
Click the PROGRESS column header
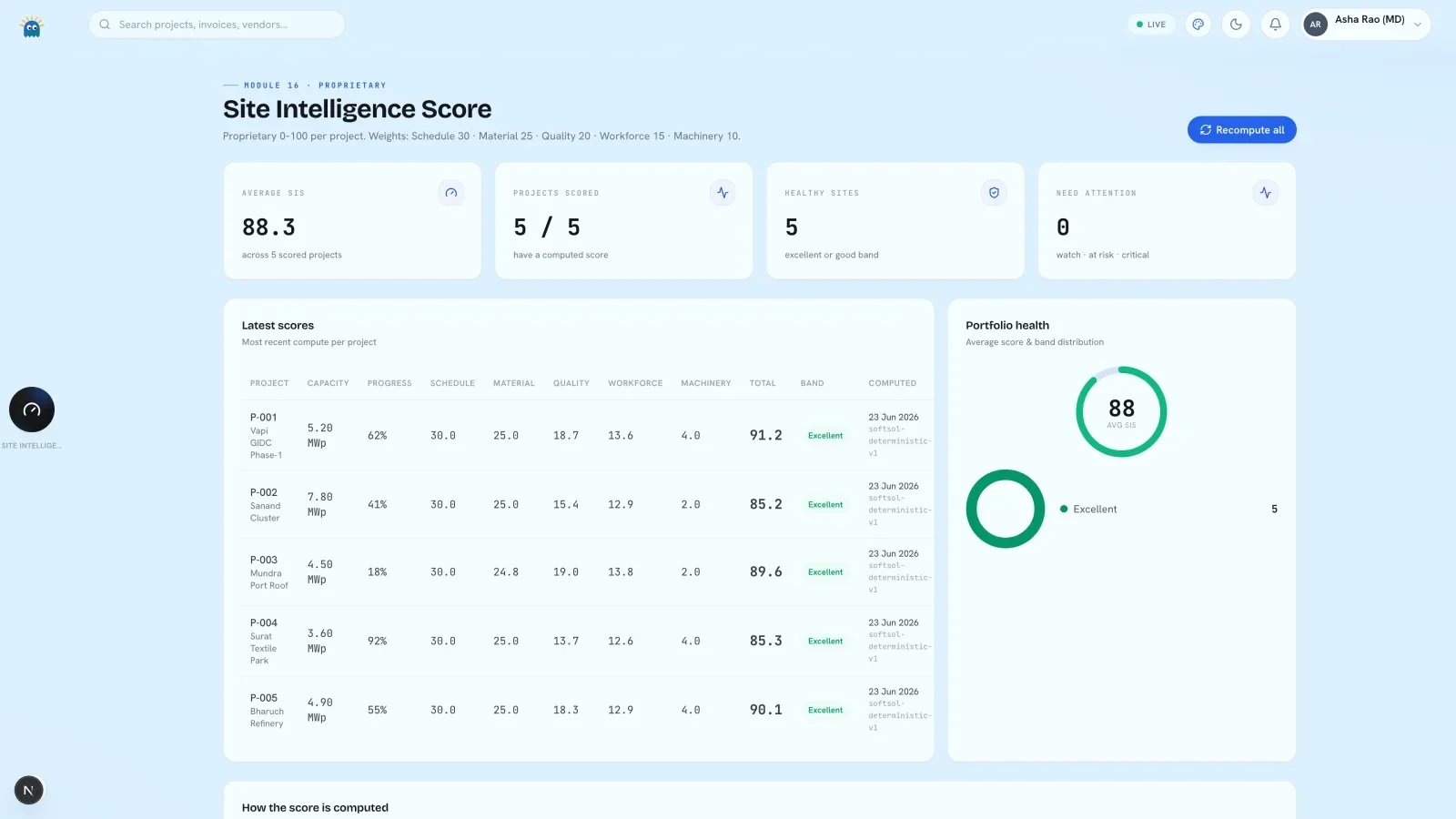[389, 383]
